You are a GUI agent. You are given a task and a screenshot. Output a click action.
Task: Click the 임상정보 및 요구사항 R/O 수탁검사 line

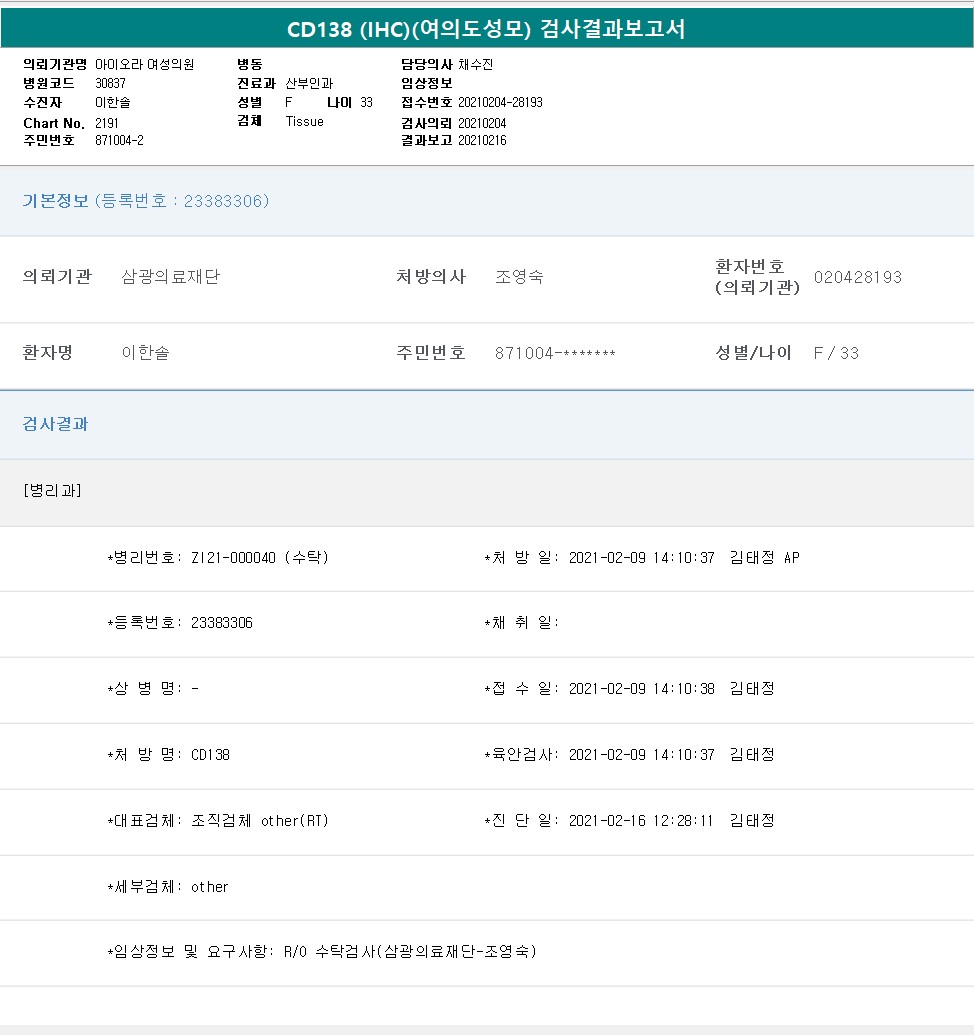tap(322, 952)
